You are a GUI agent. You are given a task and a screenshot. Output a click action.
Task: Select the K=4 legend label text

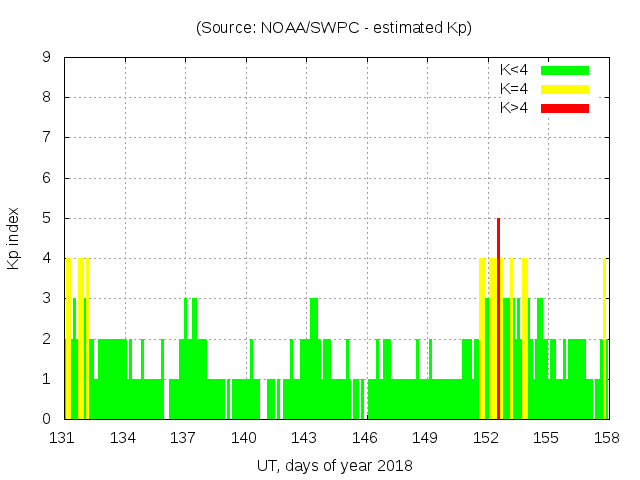(514, 89)
